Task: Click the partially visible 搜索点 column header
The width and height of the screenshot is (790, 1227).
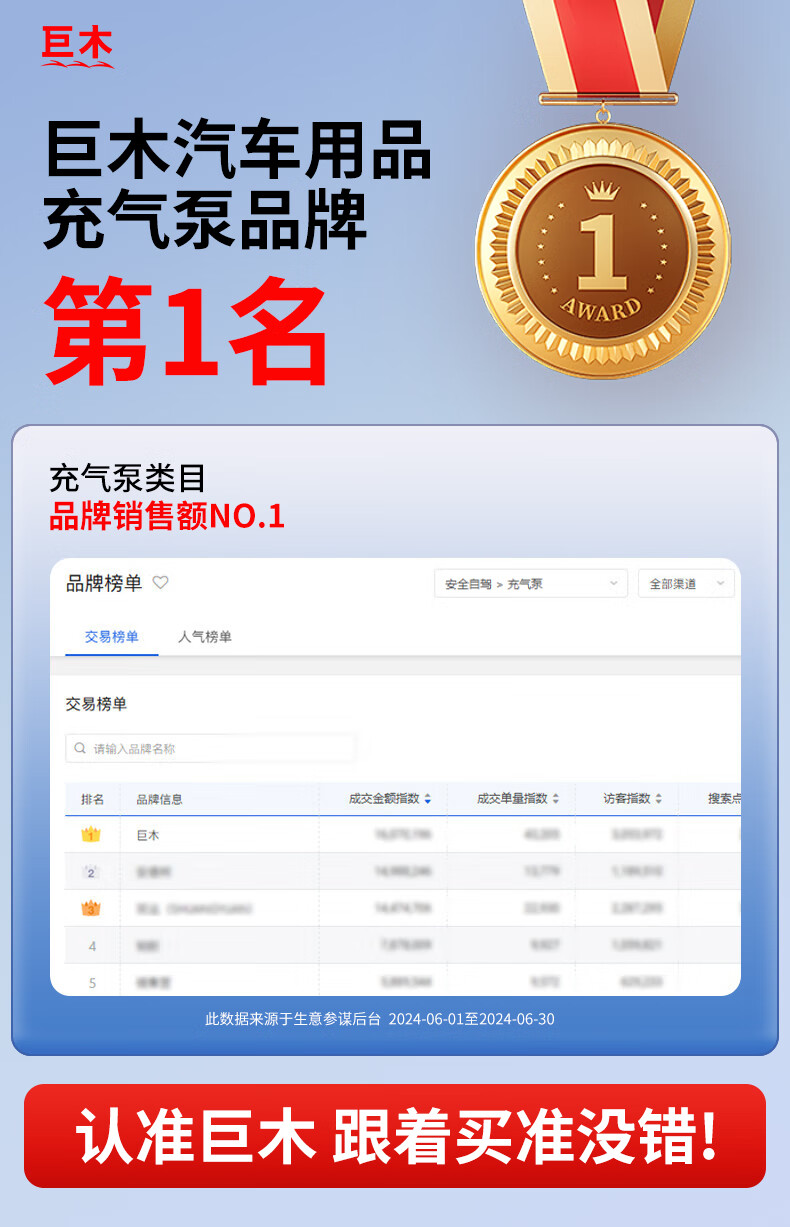Action: pos(724,799)
